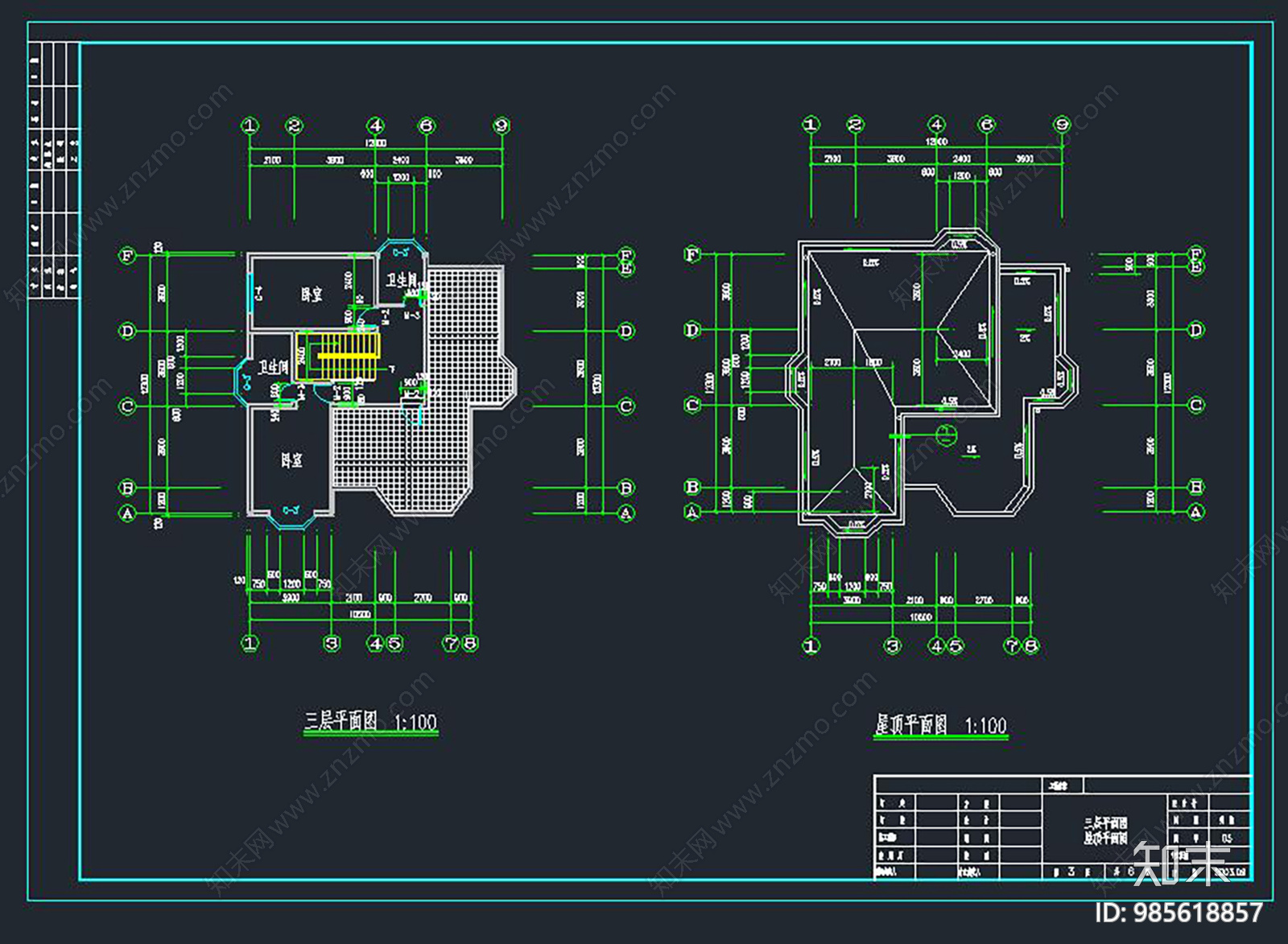Pick the 卫生间 label beside the left bay window

coord(274,368)
